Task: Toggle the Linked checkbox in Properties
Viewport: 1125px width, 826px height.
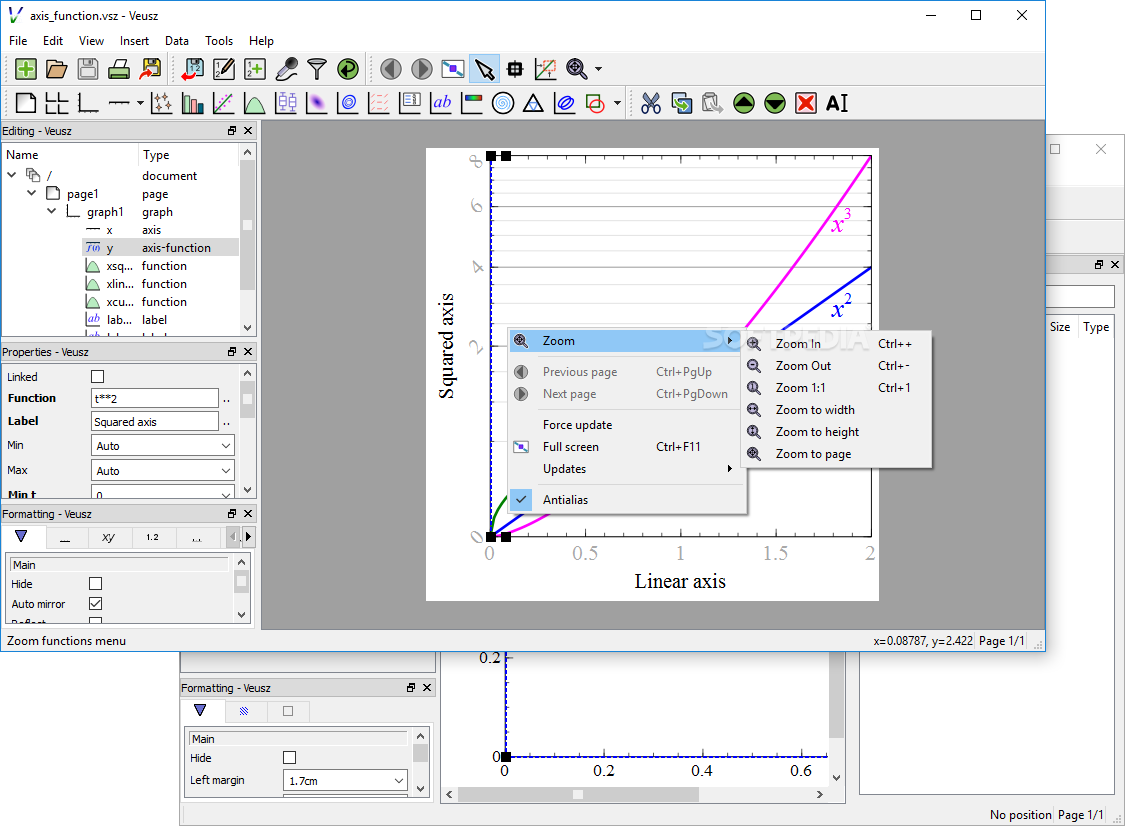Action: tap(98, 376)
